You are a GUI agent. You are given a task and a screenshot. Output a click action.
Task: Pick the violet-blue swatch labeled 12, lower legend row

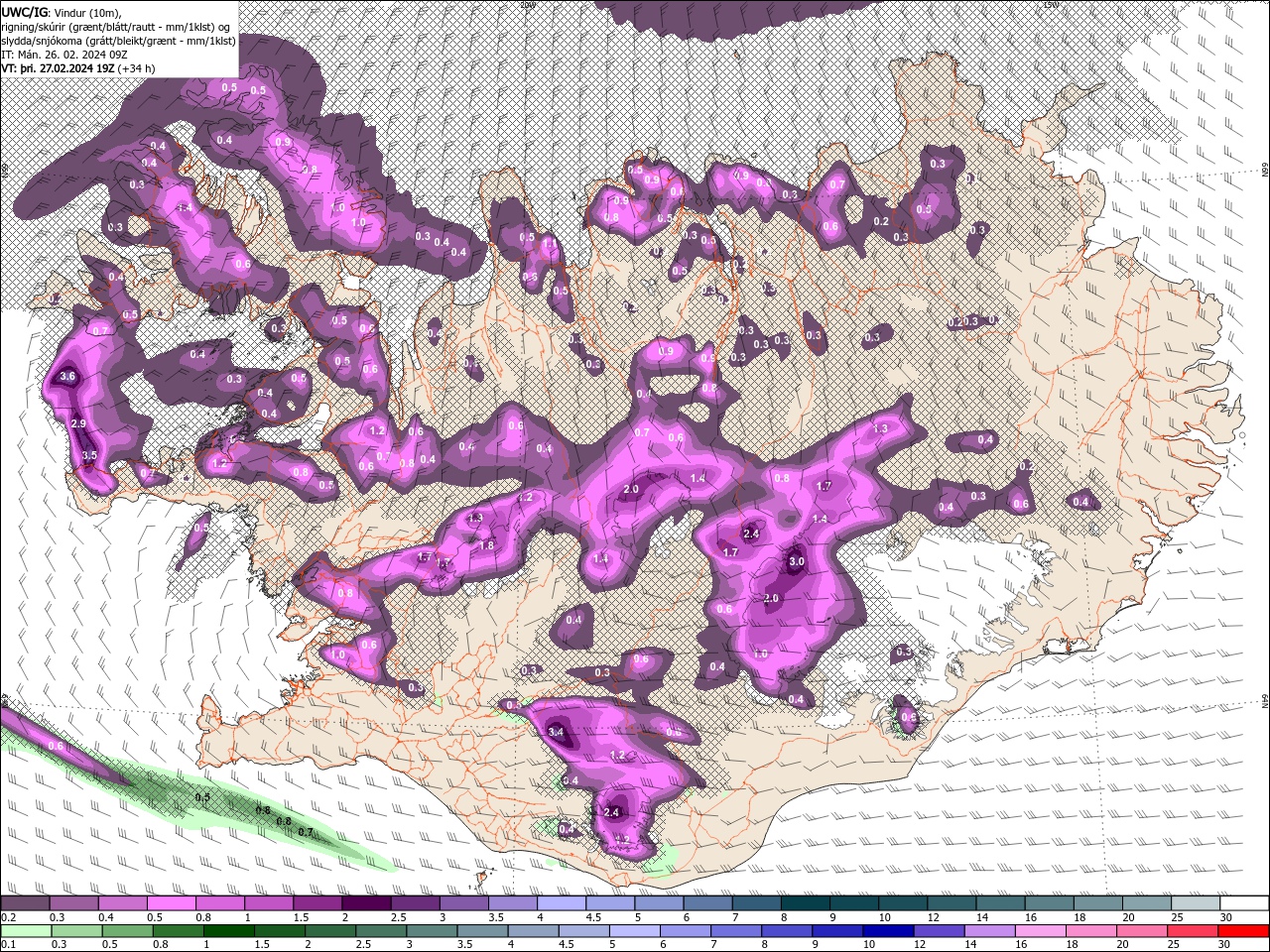tap(938, 930)
